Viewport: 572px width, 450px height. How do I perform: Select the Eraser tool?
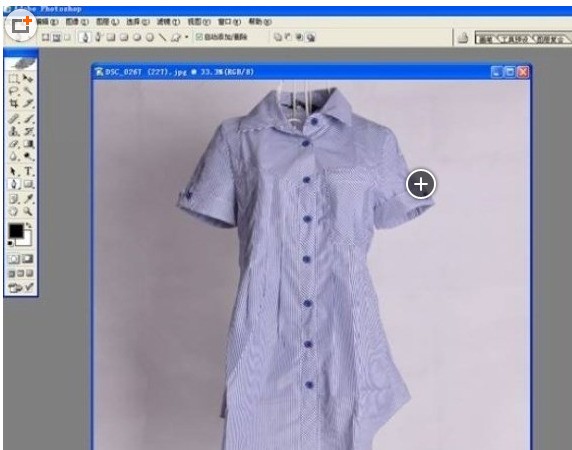[x=14, y=144]
